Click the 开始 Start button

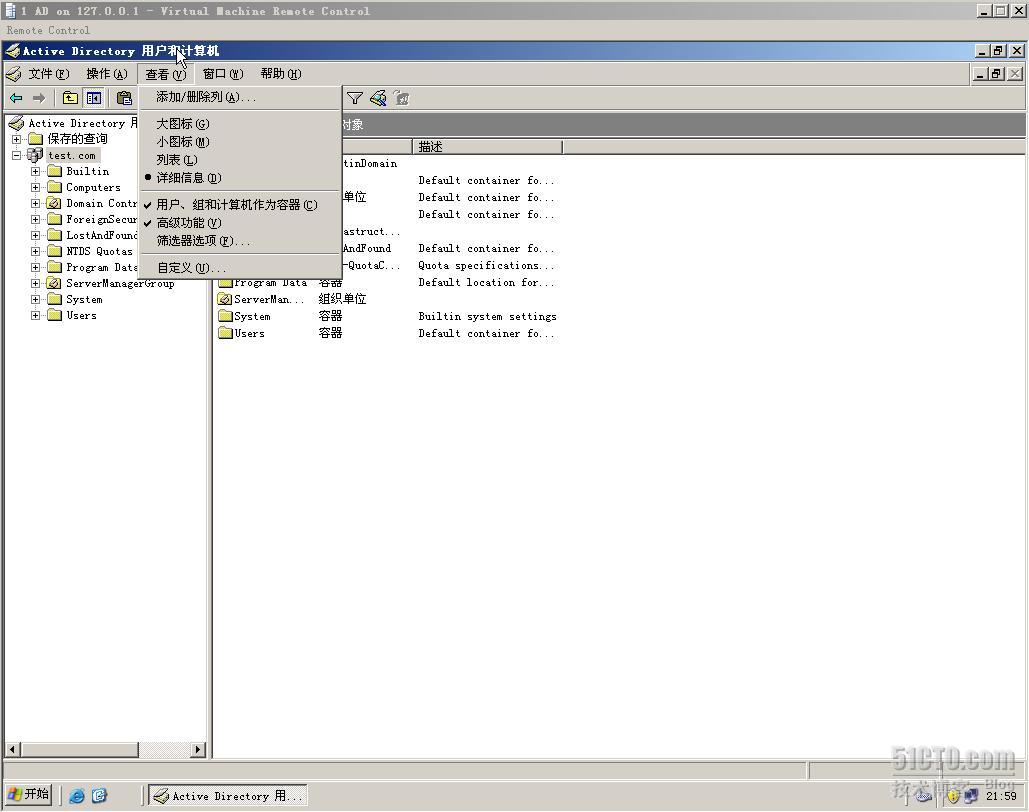(x=28, y=795)
